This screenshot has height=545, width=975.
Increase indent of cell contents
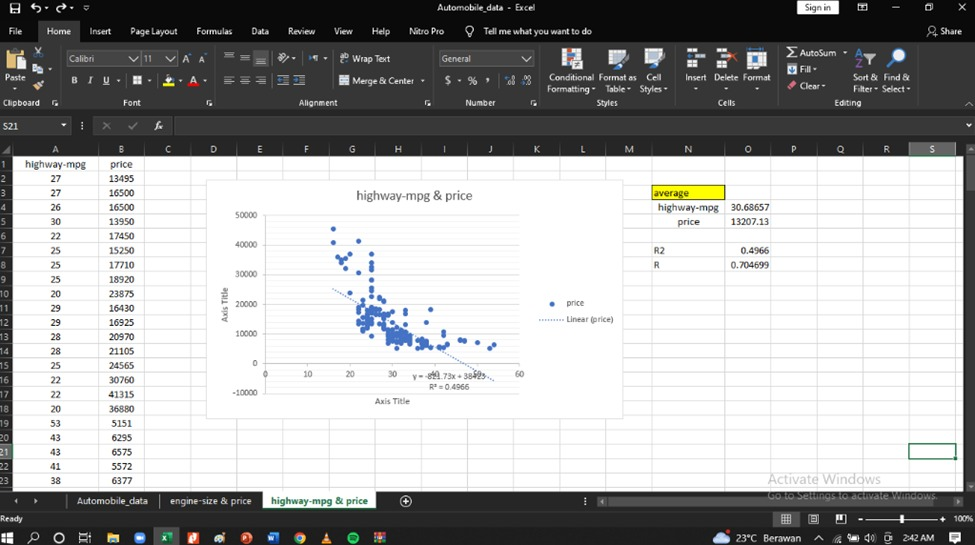pyautogui.click(x=299, y=80)
